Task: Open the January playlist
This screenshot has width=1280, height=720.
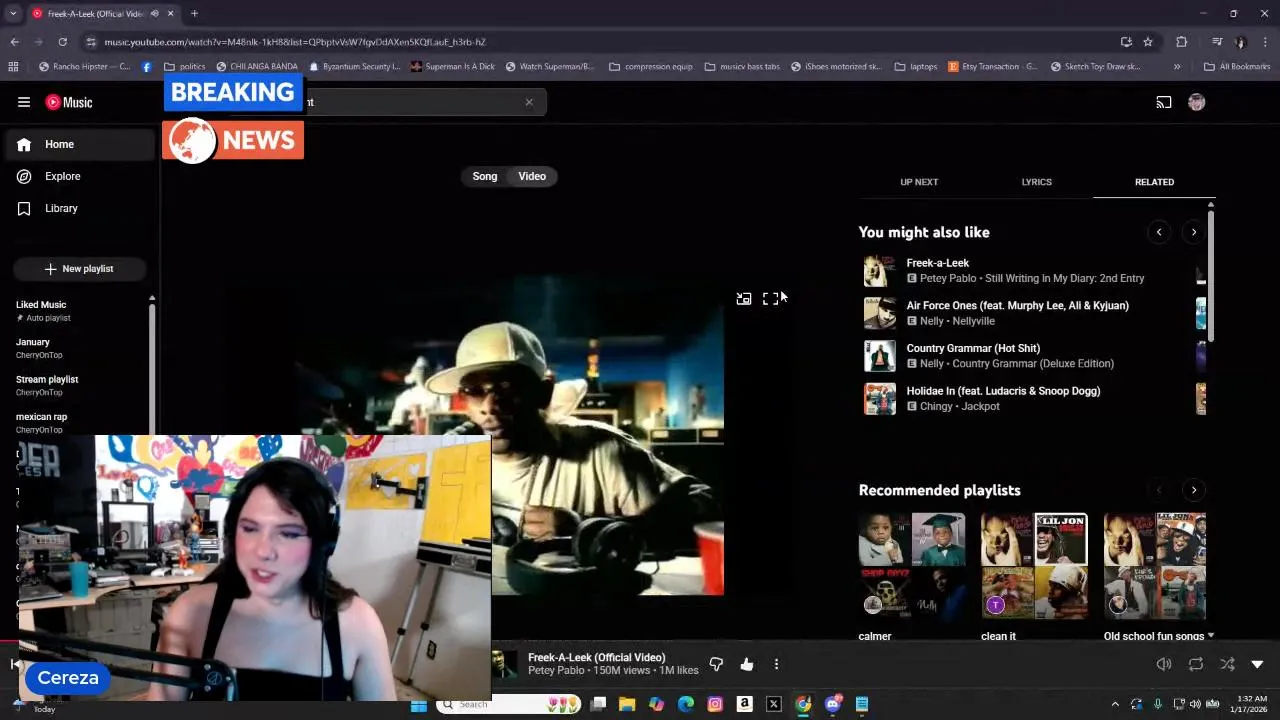Action: tap(78, 348)
